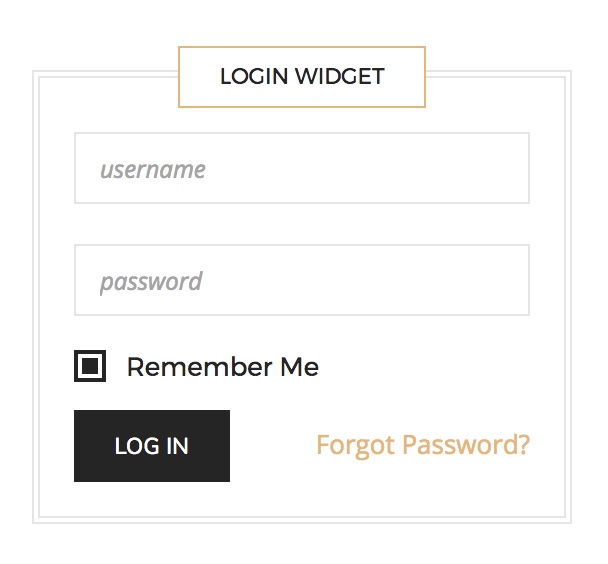Select the second text box, password
Viewport: 608px width, 564px height.
[x=301, y=281]
